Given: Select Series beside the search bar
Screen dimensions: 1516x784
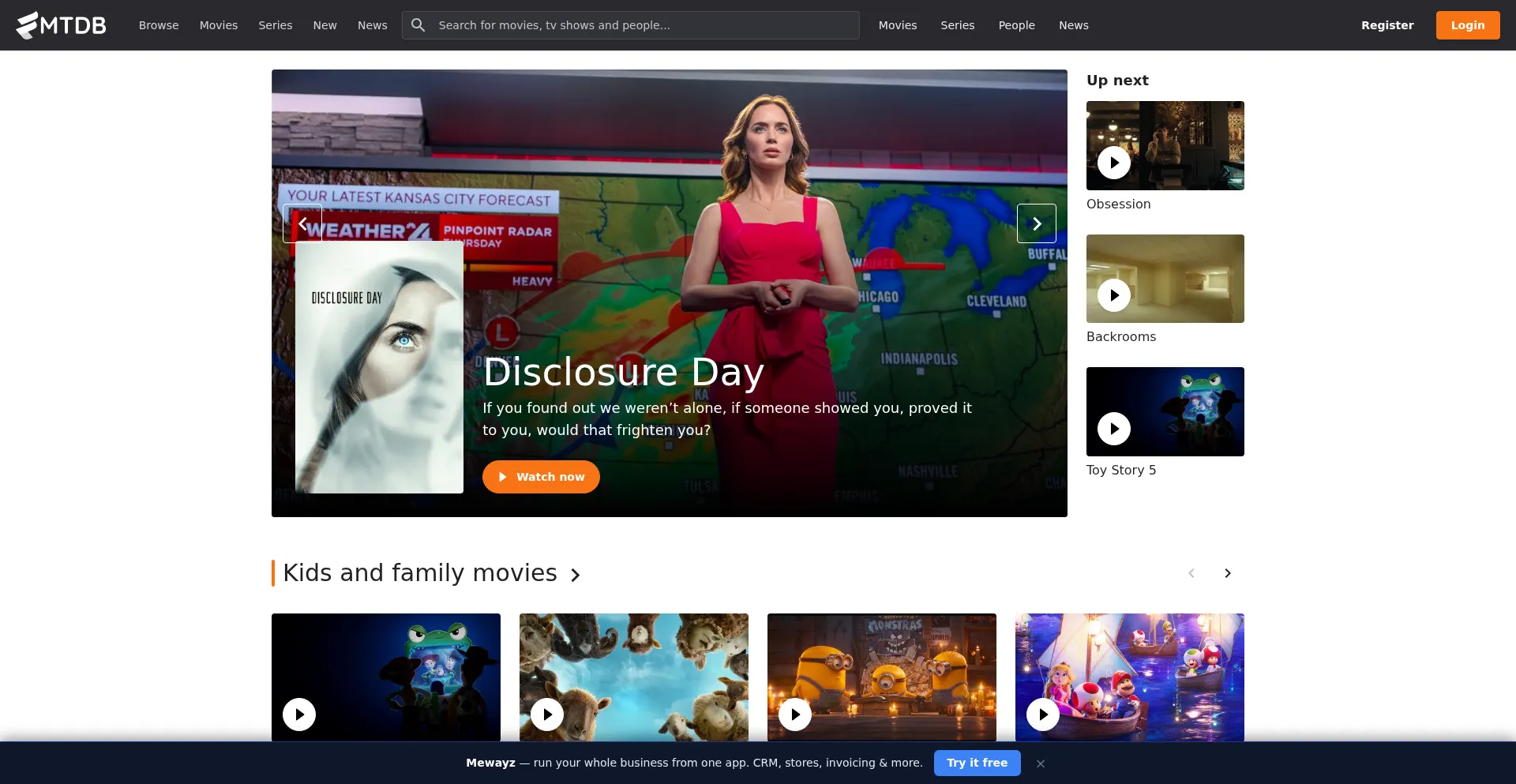Looking at the screenshot, I should click(958, 25).
